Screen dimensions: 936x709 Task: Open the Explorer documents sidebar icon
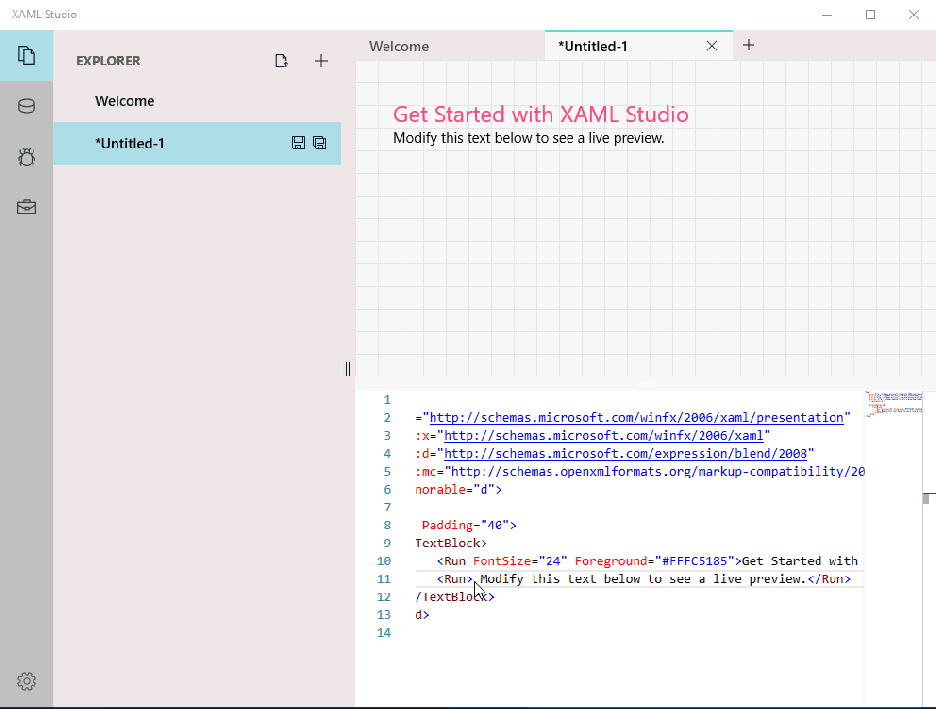point(26,55)
